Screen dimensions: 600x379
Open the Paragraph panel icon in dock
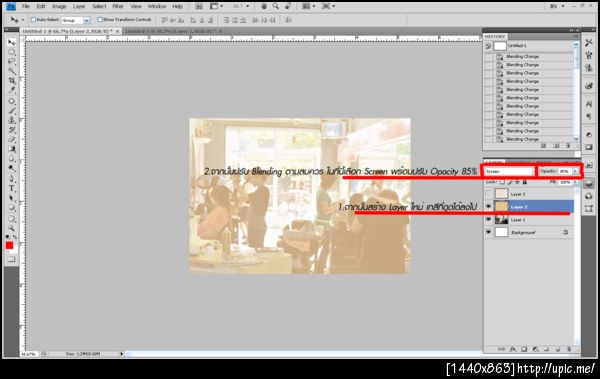coord(589,116)
